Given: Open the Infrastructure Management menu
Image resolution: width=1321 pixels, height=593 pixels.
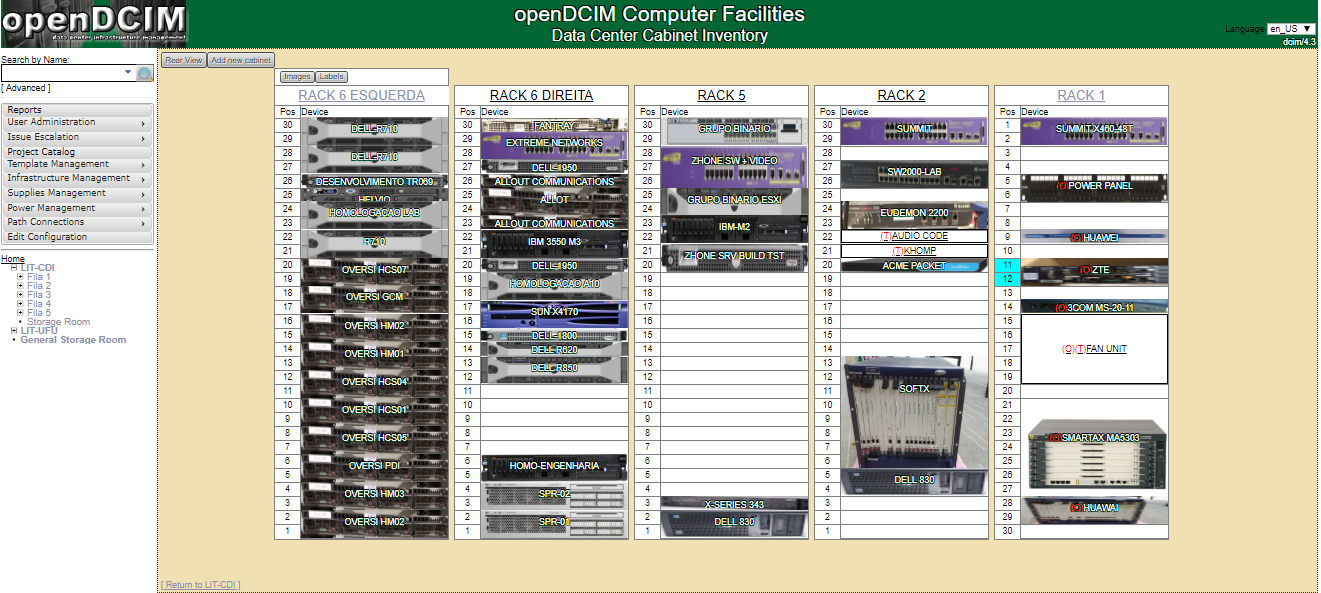Looking at the screenshot, I should tap(78, 178).
